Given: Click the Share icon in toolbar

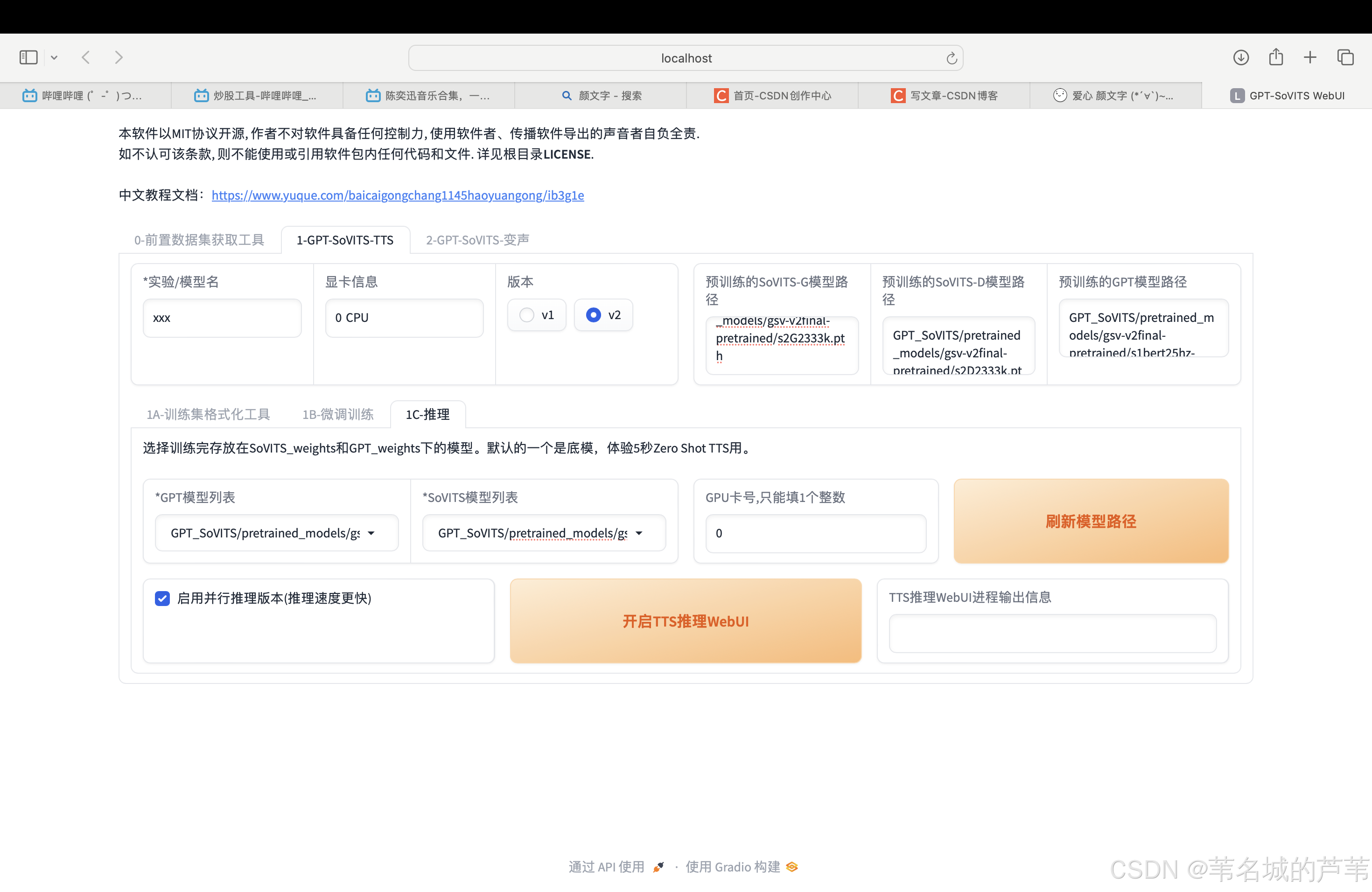Looking at the screenshot, I should click(x=1276, y=58).
